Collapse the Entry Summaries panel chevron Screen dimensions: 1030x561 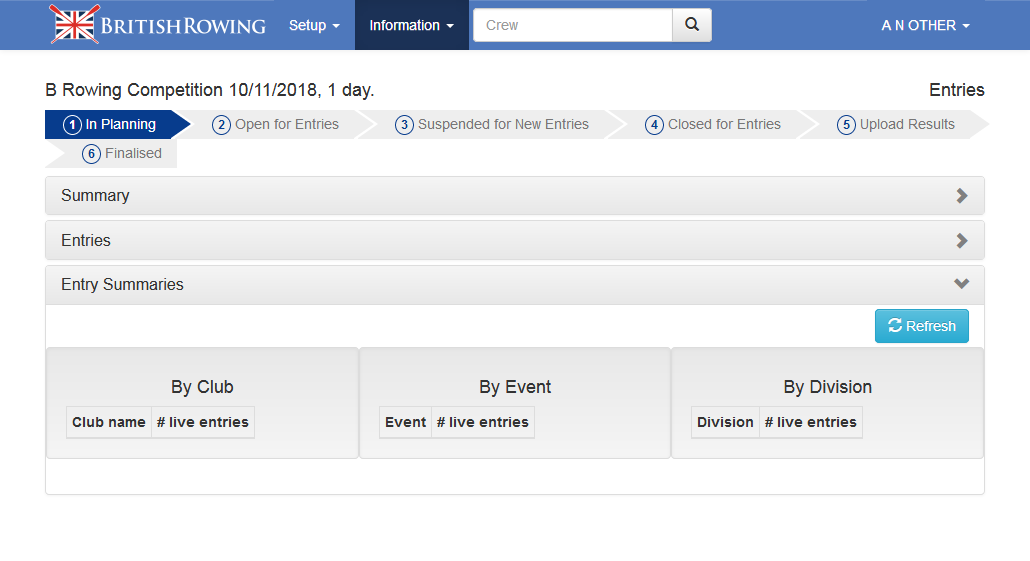pyautogui.click(x=961, y=285)
